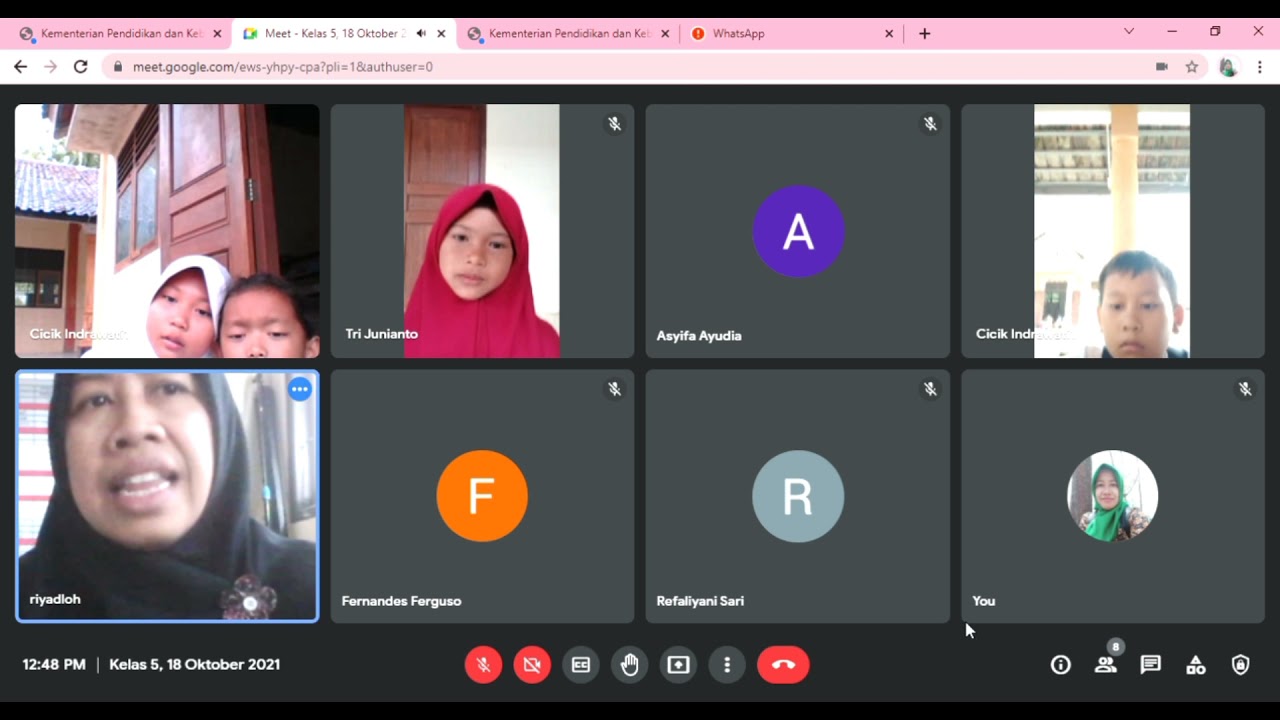Toggle the microphone mute button
Image resolution: width=1280 pixels, height=720 pixels.
pos(483,665)
